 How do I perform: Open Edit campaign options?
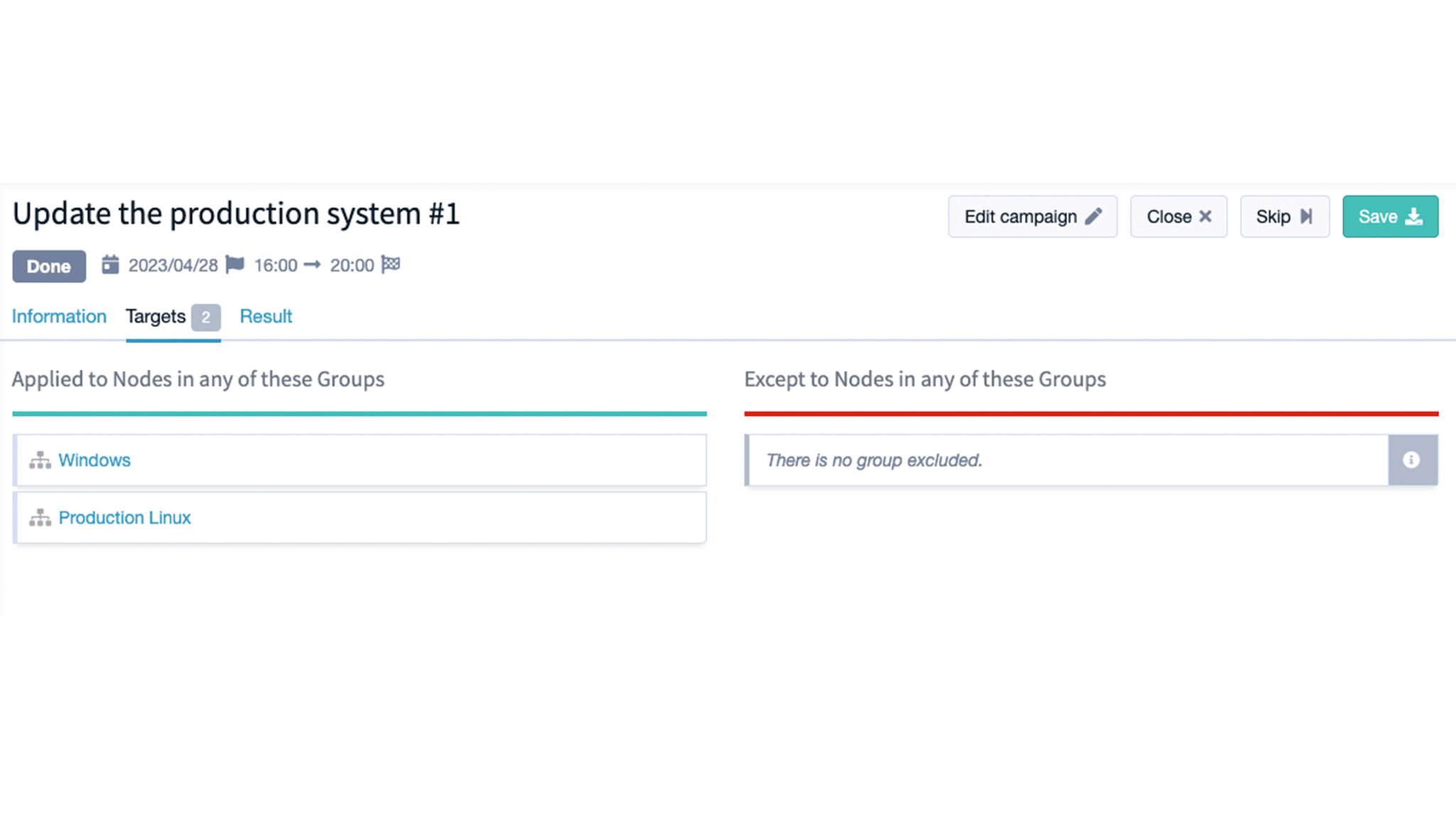(1032, 216)
